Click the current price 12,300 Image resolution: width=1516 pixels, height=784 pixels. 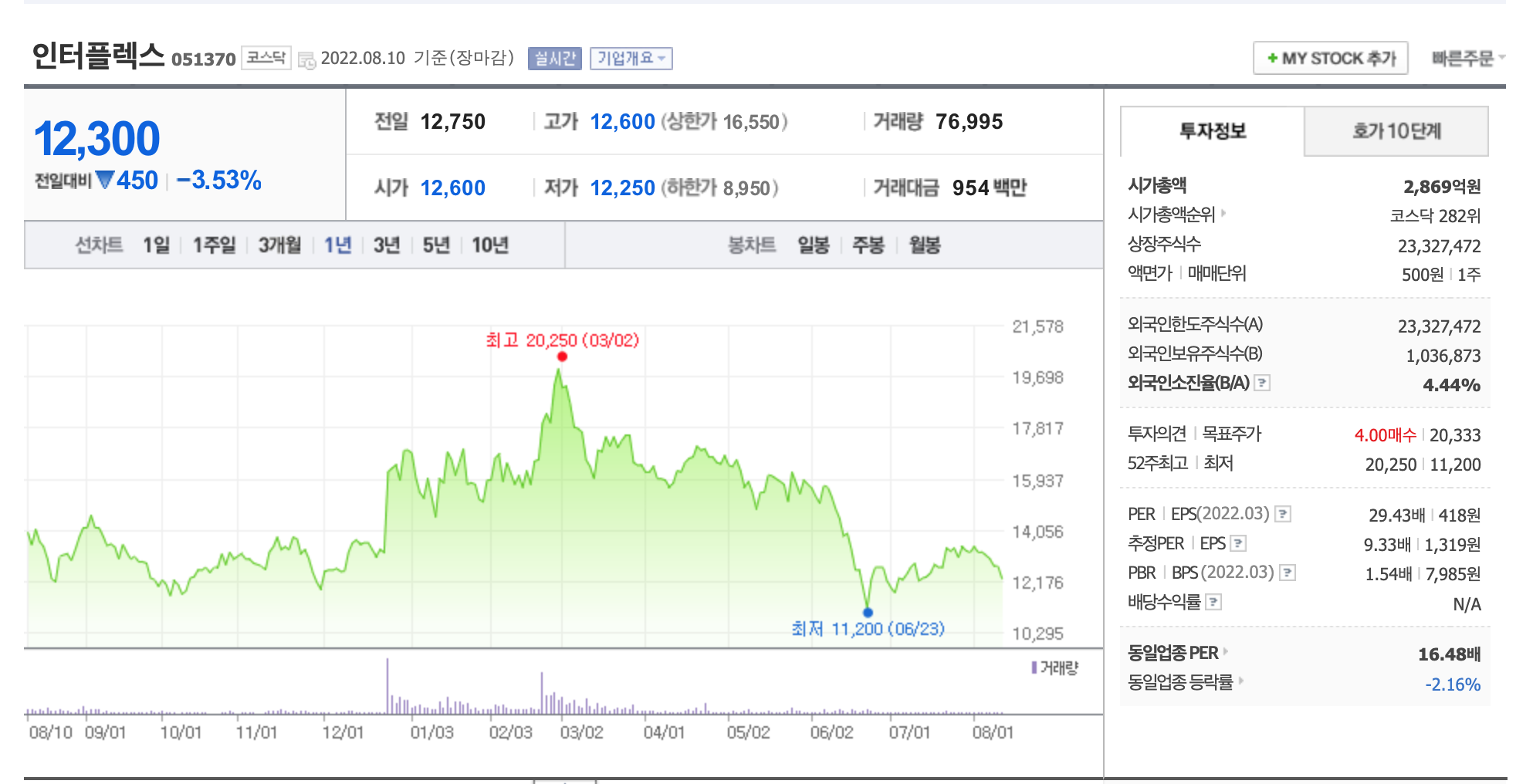[x=97, y=139]
